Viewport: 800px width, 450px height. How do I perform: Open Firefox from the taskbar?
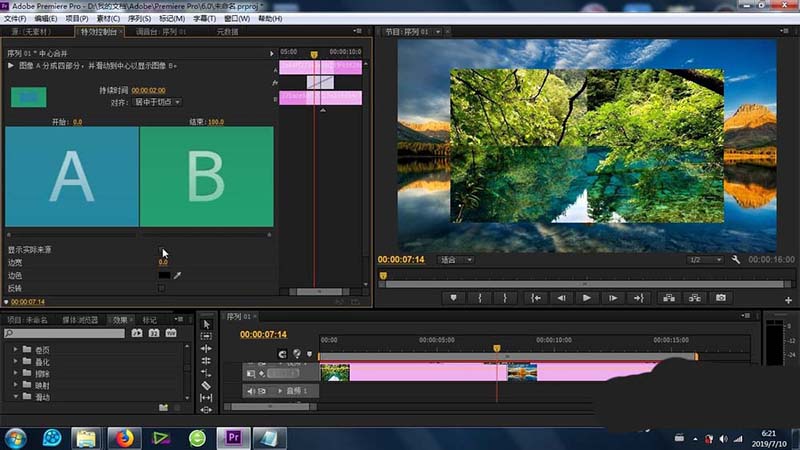[124, 438]
